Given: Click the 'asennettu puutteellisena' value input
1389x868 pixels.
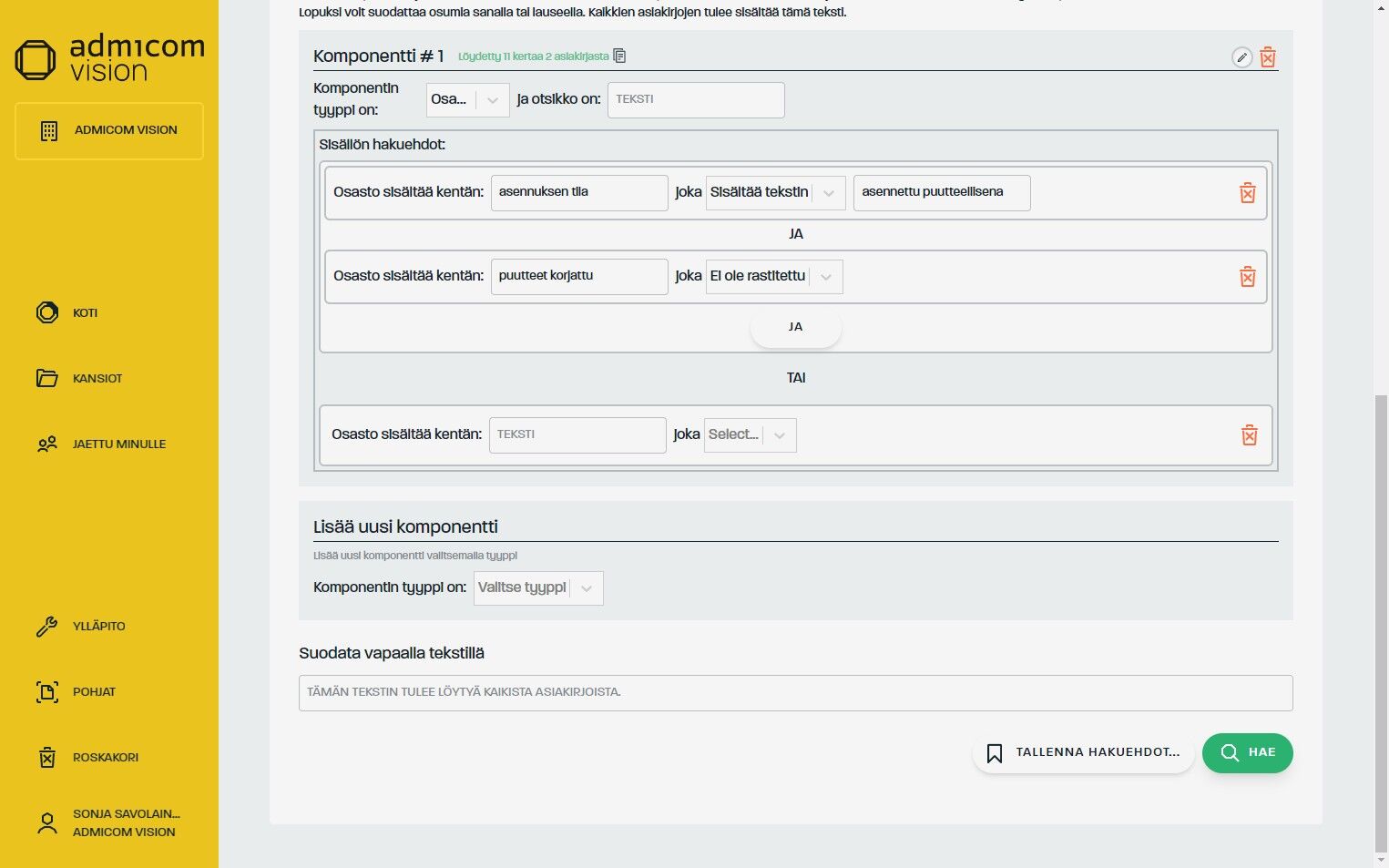Looking at the screenshot, I should click(x=942, y=192).
